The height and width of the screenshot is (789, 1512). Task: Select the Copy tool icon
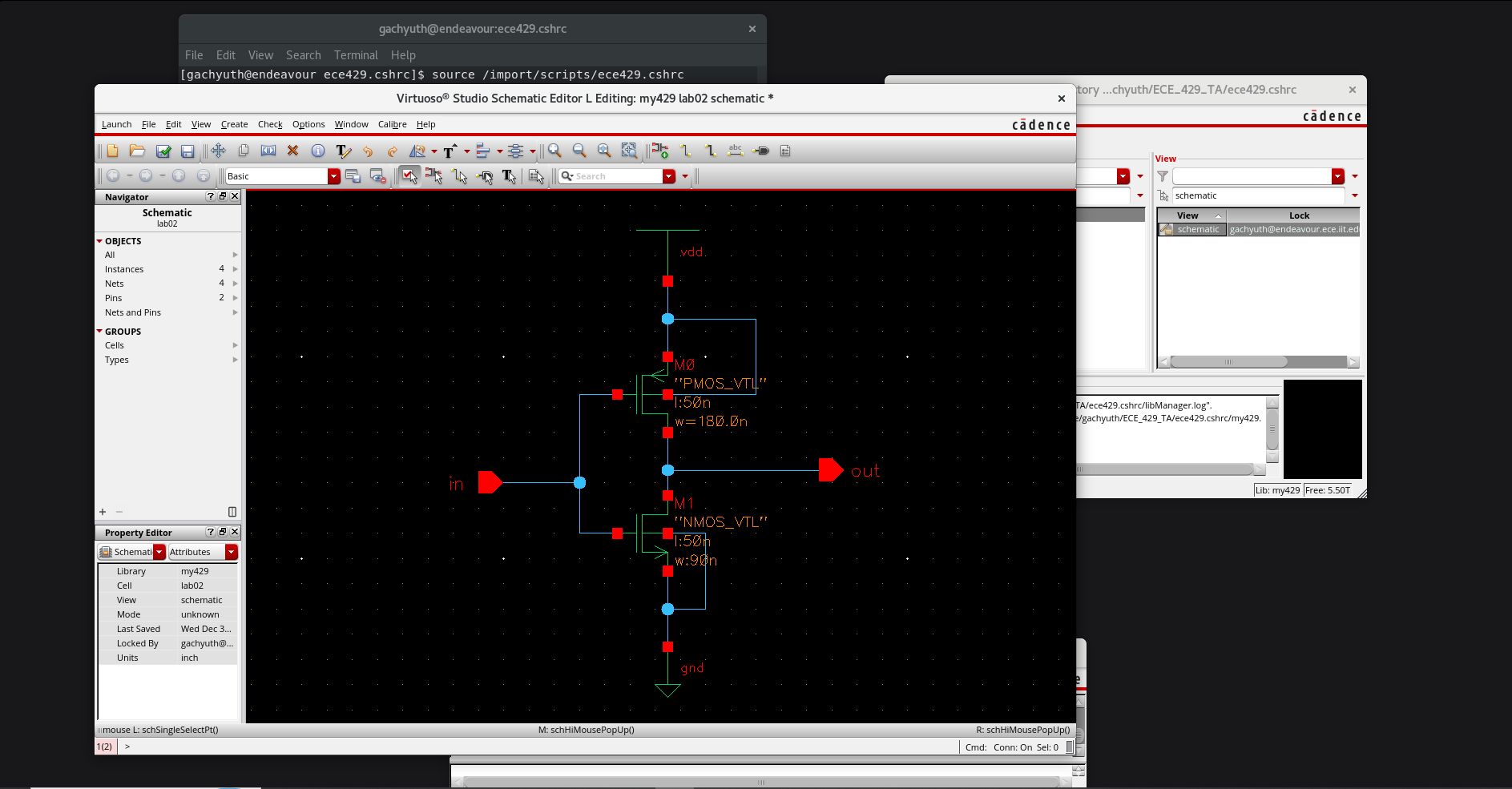click(244, 151)
